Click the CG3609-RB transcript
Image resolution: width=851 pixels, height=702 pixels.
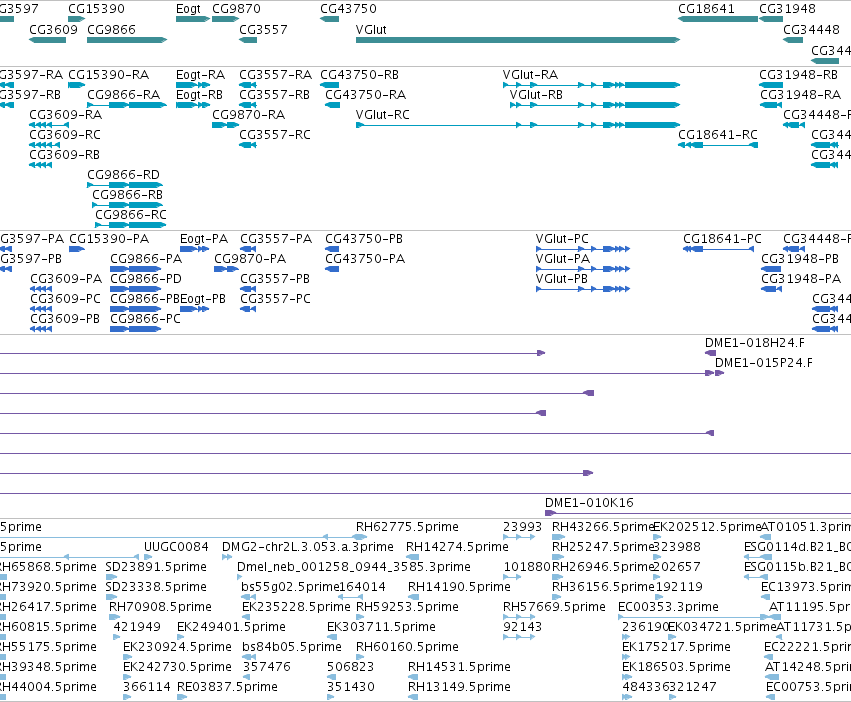41,165
